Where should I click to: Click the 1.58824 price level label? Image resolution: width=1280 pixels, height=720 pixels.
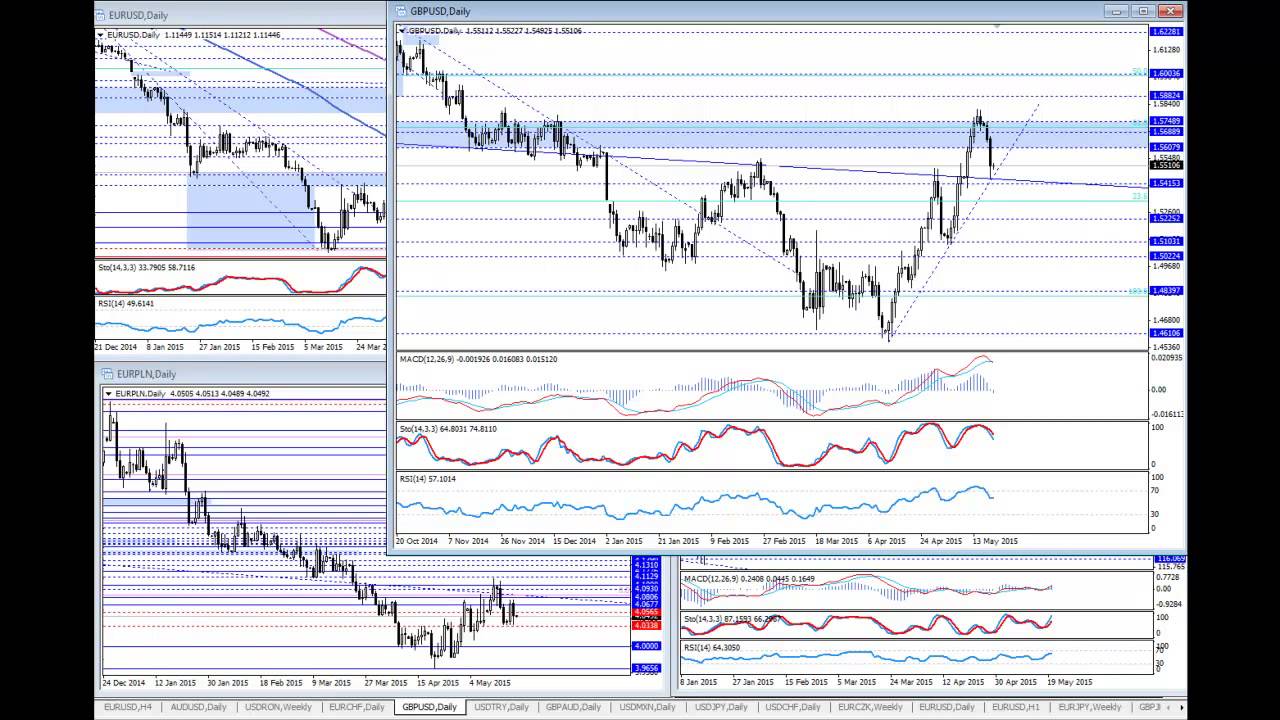[1167, 96]
